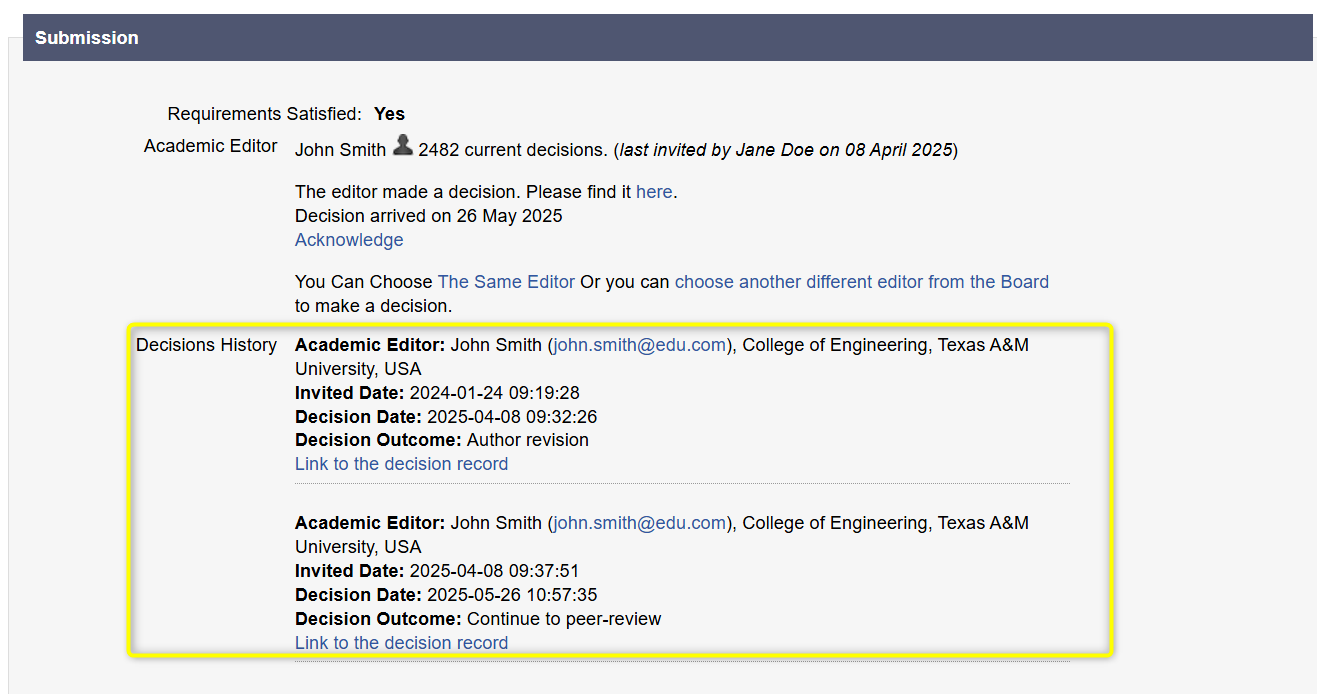Screen dimensions: 1317x694
Task: Click the 'Requirements Satisfied' label
Action: (x=264, y=114)
